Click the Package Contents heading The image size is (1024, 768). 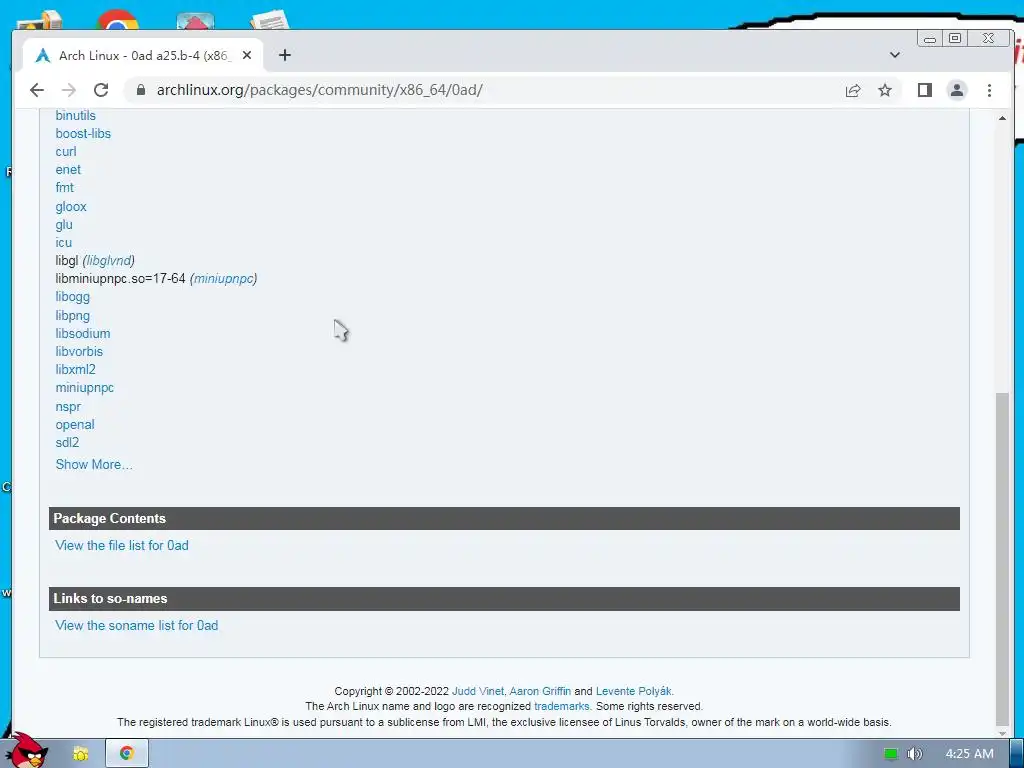click(110, 519)
